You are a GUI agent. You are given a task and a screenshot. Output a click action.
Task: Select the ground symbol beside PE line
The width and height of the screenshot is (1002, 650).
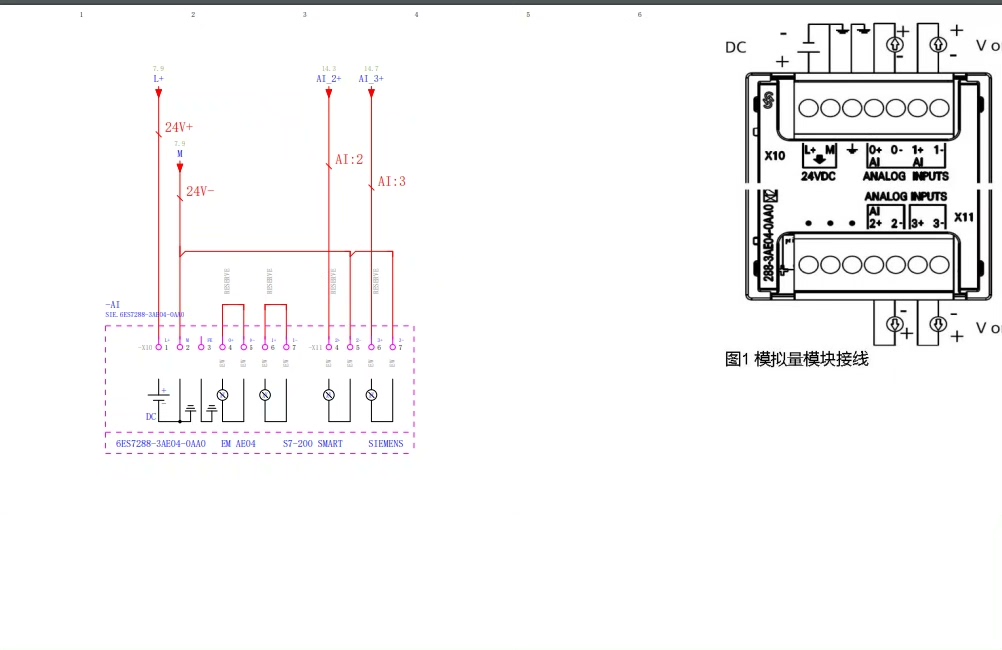212,409
